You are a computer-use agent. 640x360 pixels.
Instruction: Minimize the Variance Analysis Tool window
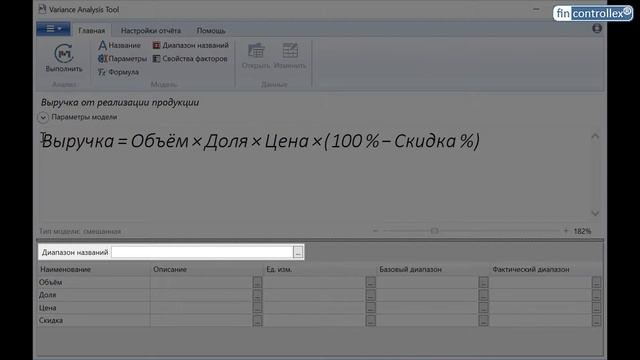536,9
